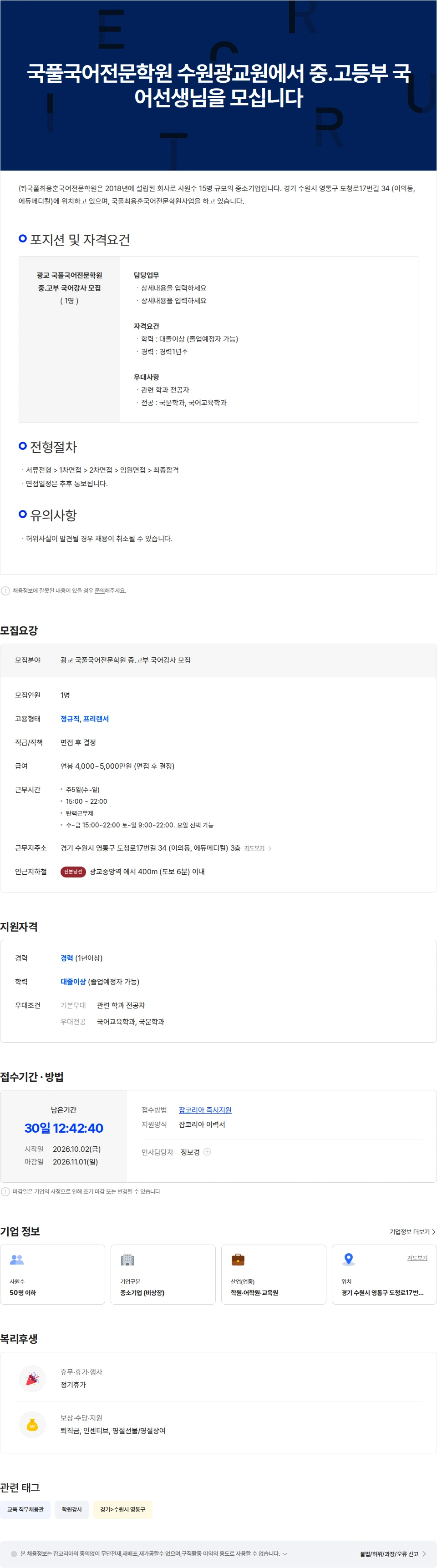Click the 휴무·휴가·행사 party icon
The image size is (437, 1568).
(32, 1378)
